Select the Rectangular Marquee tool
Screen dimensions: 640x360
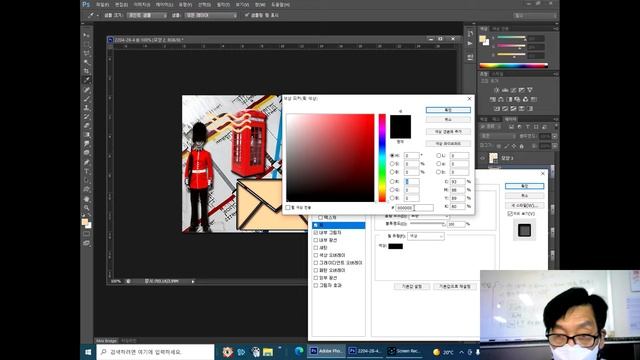click(x=87, y=45)
